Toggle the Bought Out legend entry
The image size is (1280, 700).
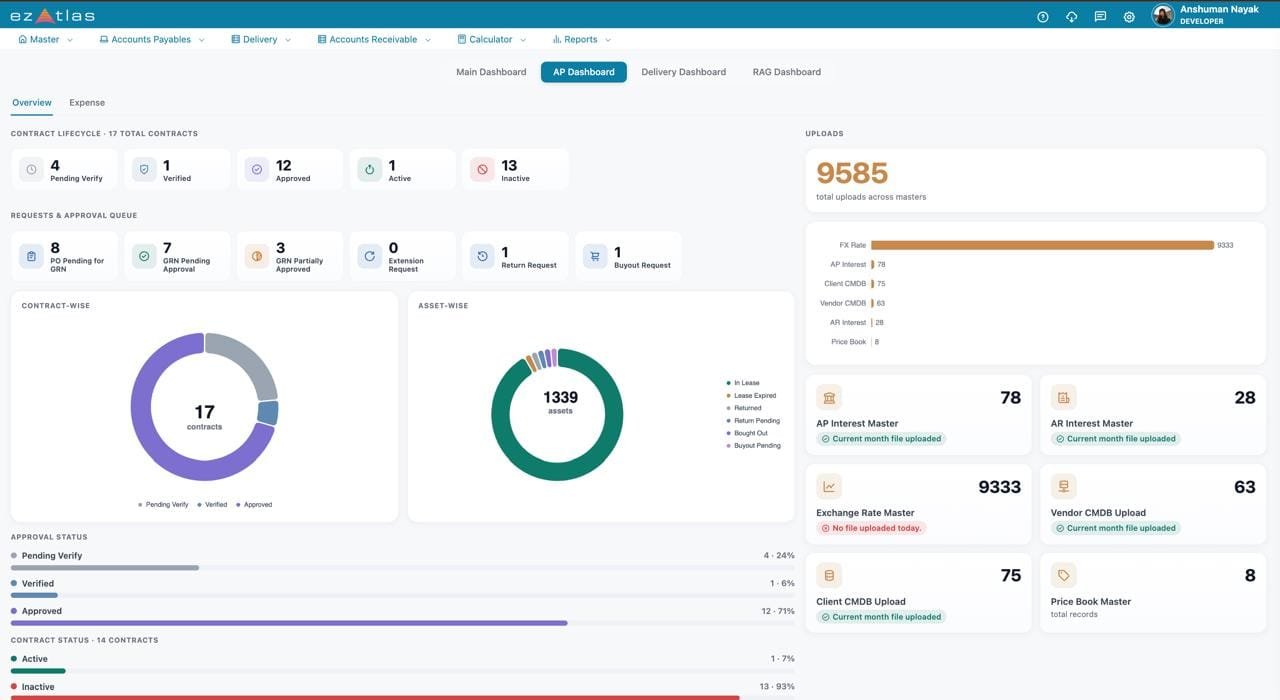pos(747,433)
